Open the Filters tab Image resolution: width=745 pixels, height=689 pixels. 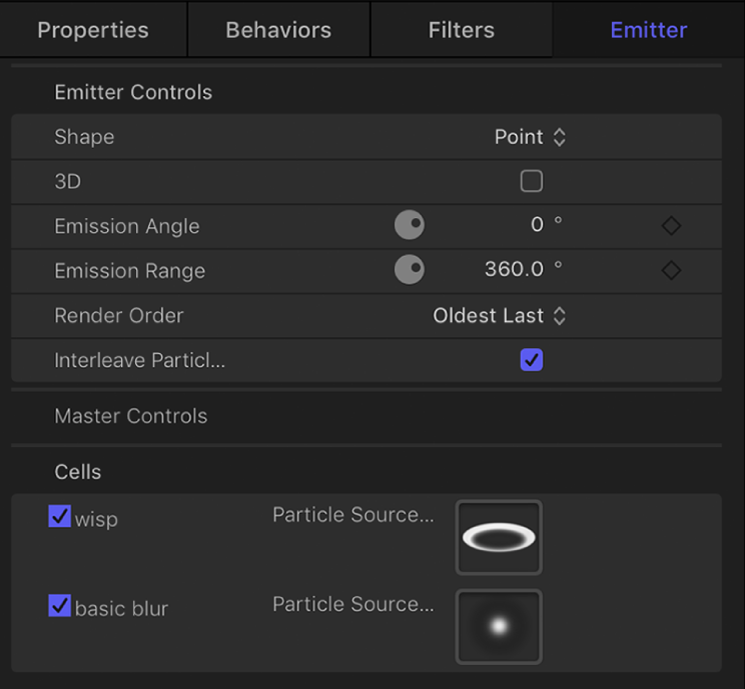click(x=461, y=30)
